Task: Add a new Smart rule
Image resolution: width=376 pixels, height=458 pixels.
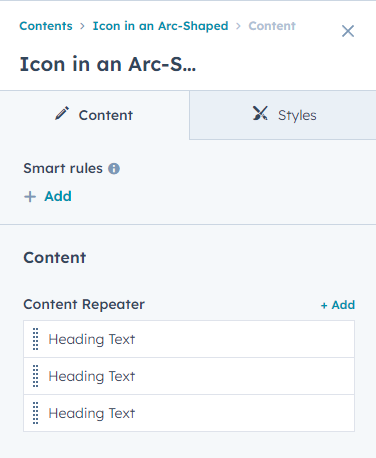Action: pyautogui.click(x=48, y=196)
